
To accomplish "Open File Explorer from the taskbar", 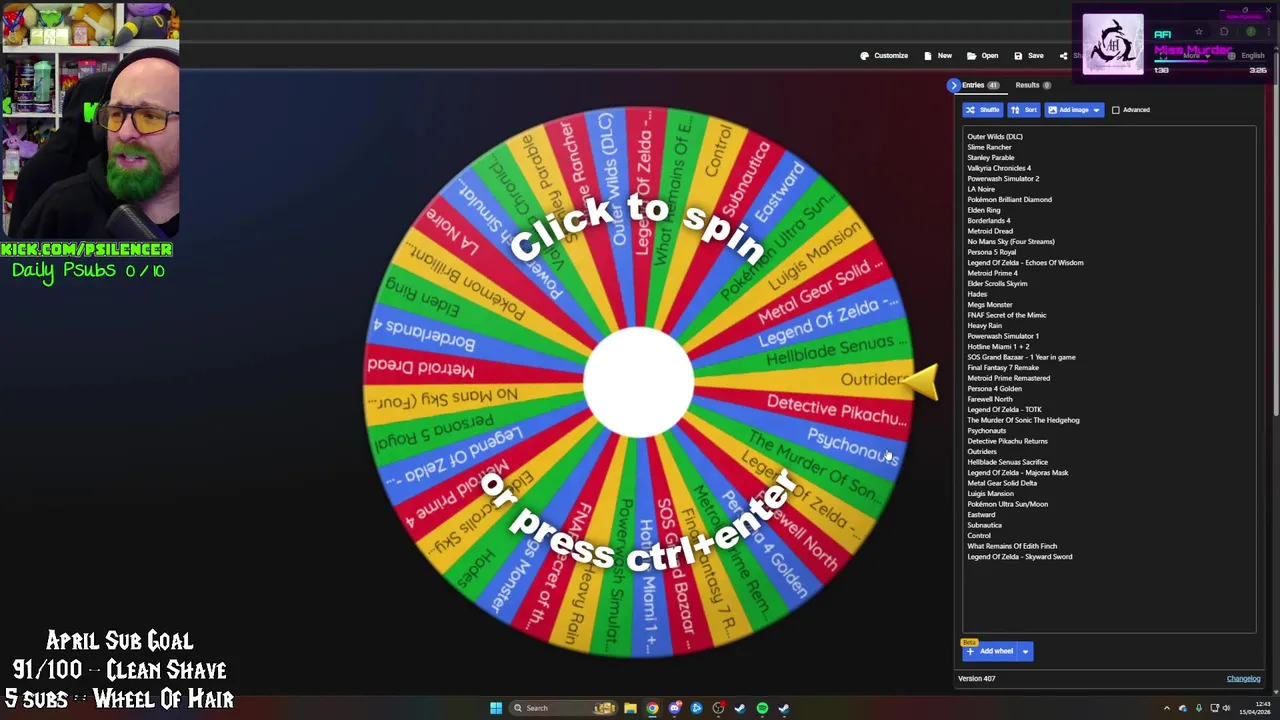I will tap(630, 708).
